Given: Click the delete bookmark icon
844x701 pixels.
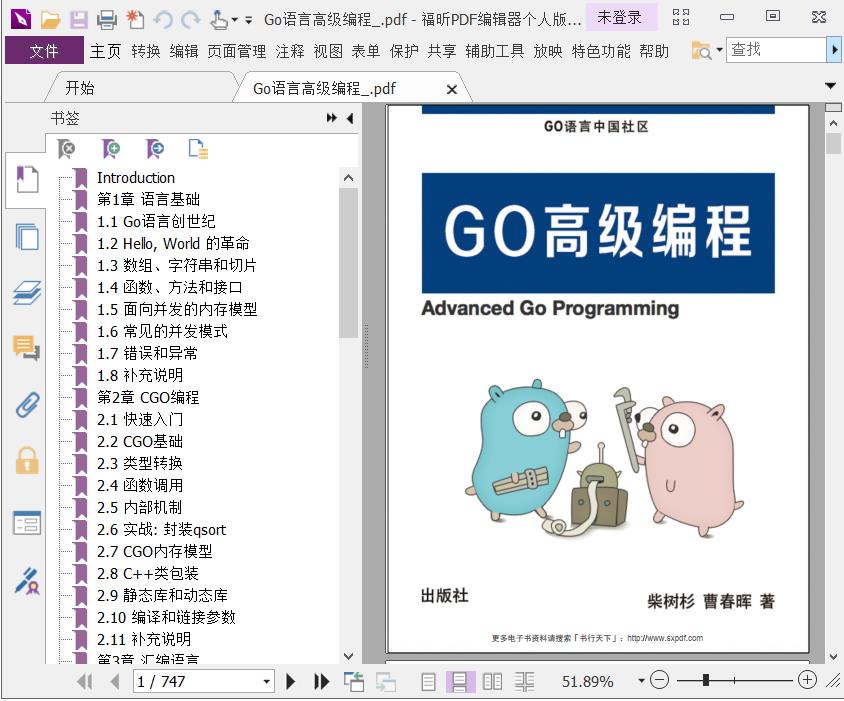Looking at the screenshot, I should pos(66,149).
